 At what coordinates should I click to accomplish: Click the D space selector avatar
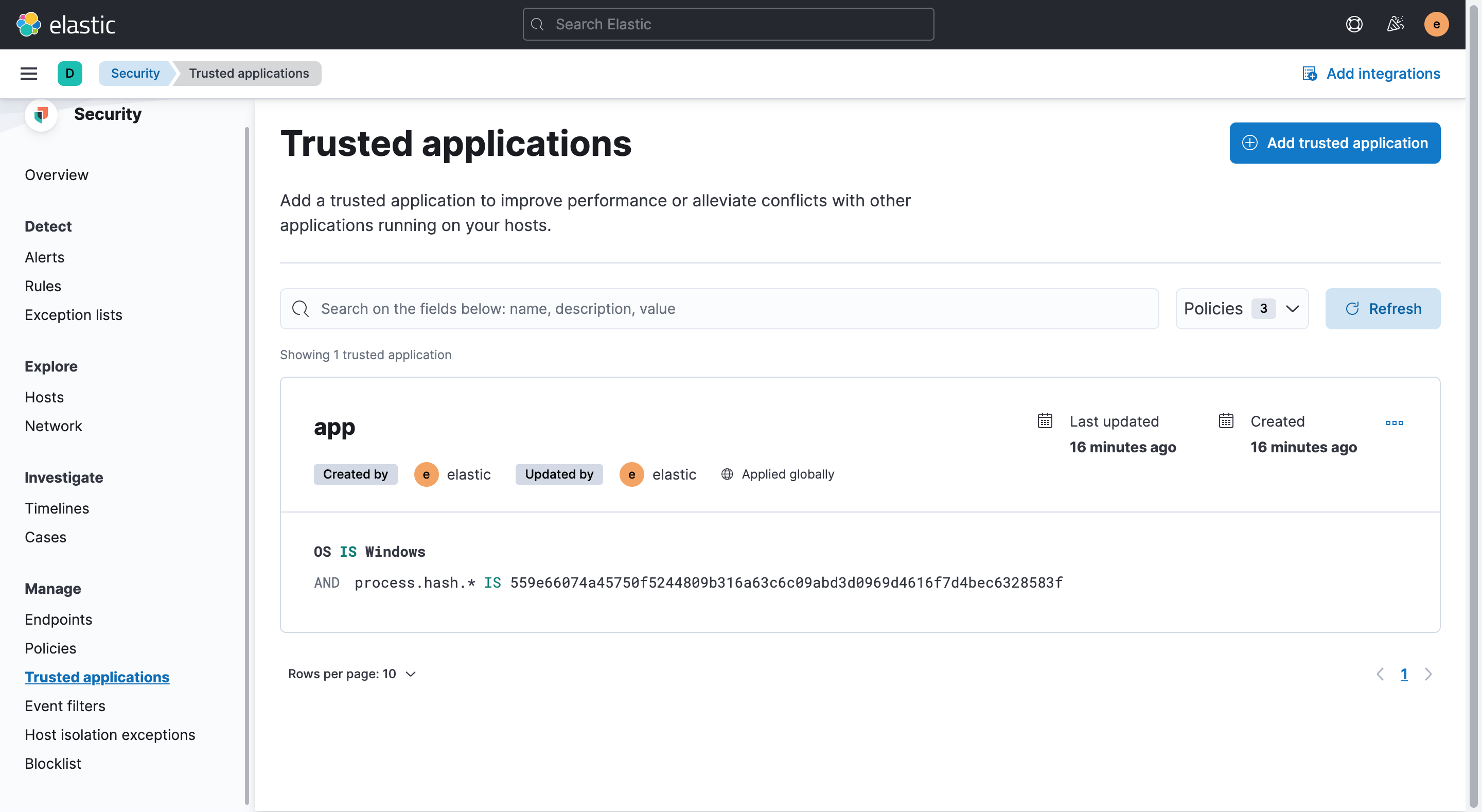tap(69, 74)
